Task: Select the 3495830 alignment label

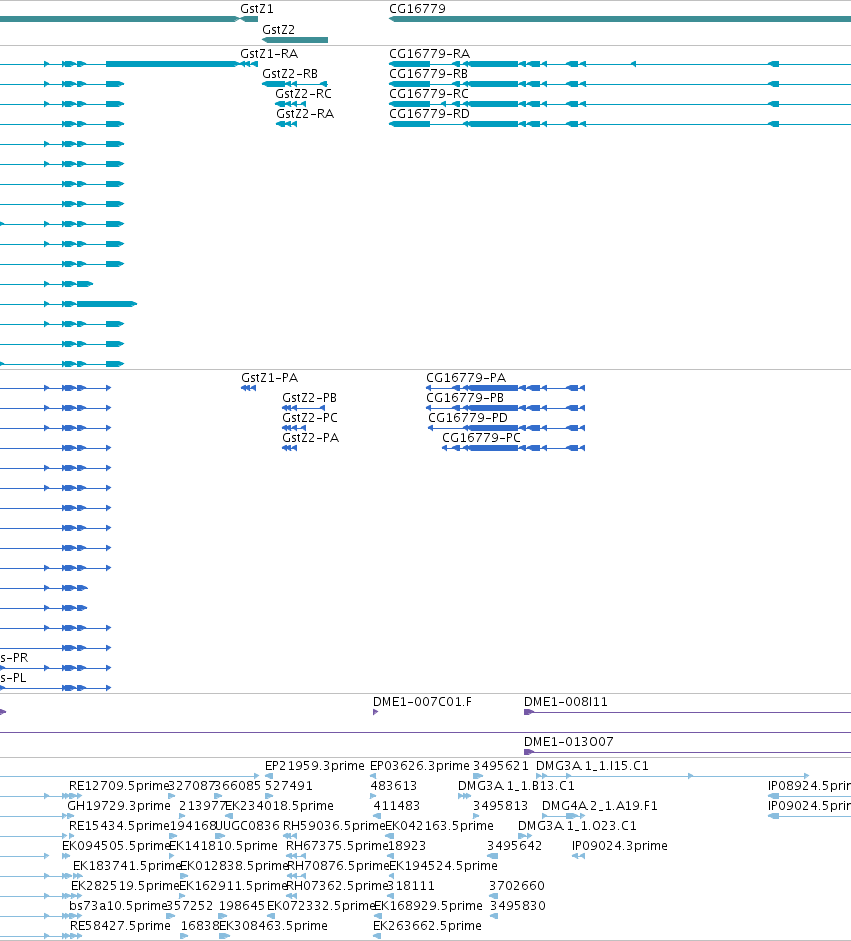Action: click(518, 906)
